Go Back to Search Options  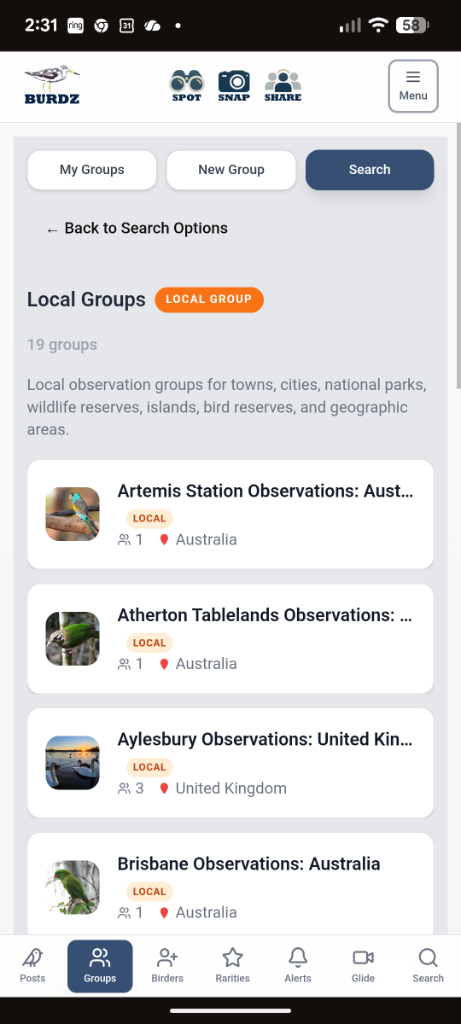pyautogui.click(x=137, y=229)
